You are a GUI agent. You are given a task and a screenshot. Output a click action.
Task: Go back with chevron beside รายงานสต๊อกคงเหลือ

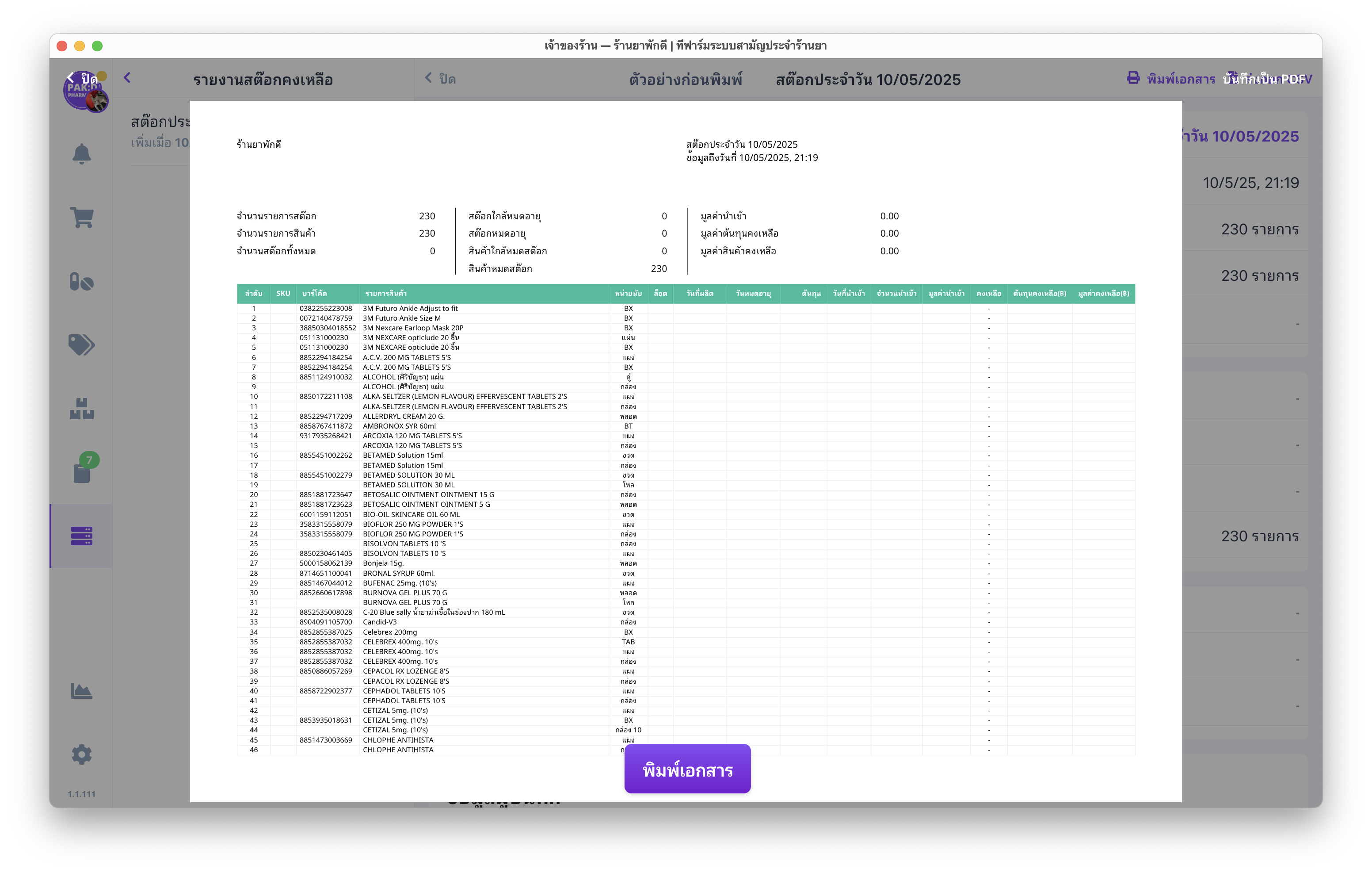pos(127,78)
